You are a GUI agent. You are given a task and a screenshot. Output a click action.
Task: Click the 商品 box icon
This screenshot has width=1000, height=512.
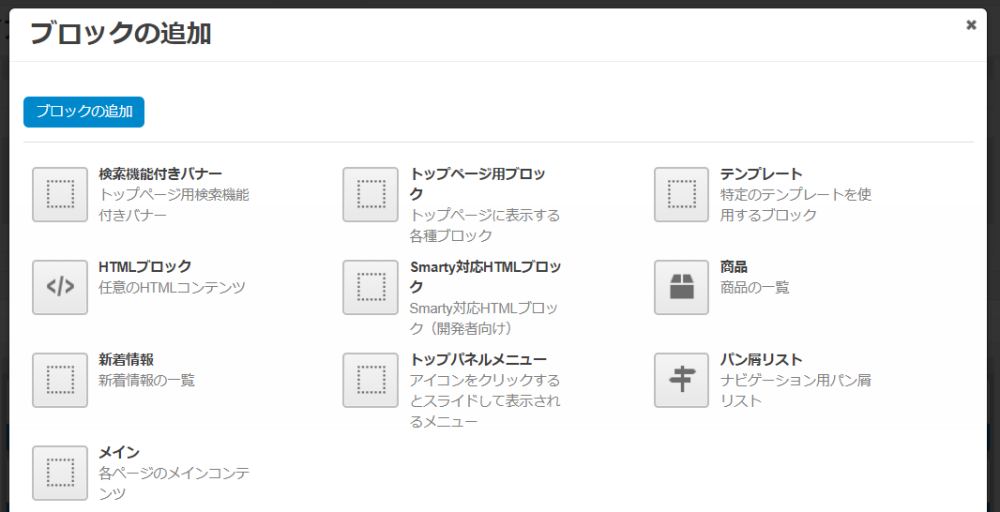click(682, 287)
